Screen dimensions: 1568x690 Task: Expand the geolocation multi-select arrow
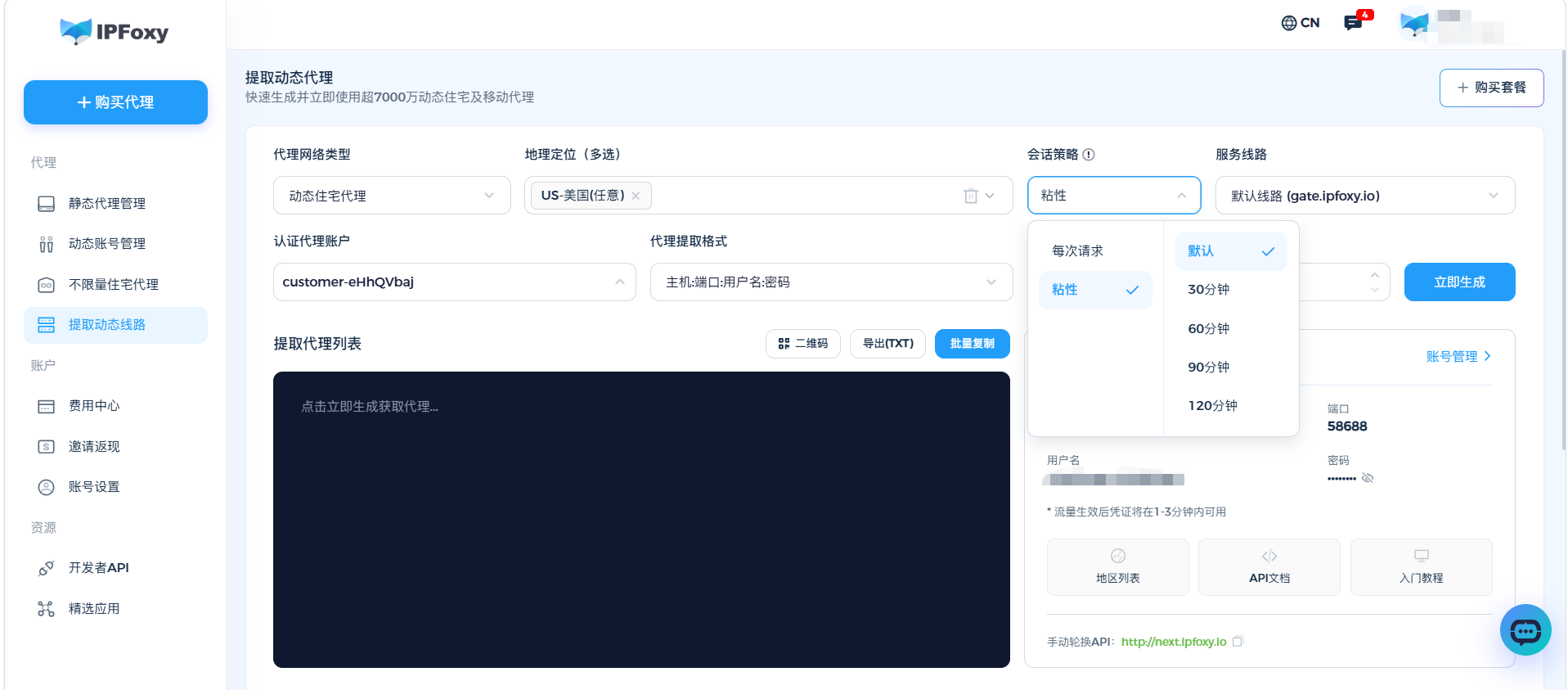click(990, 196)
